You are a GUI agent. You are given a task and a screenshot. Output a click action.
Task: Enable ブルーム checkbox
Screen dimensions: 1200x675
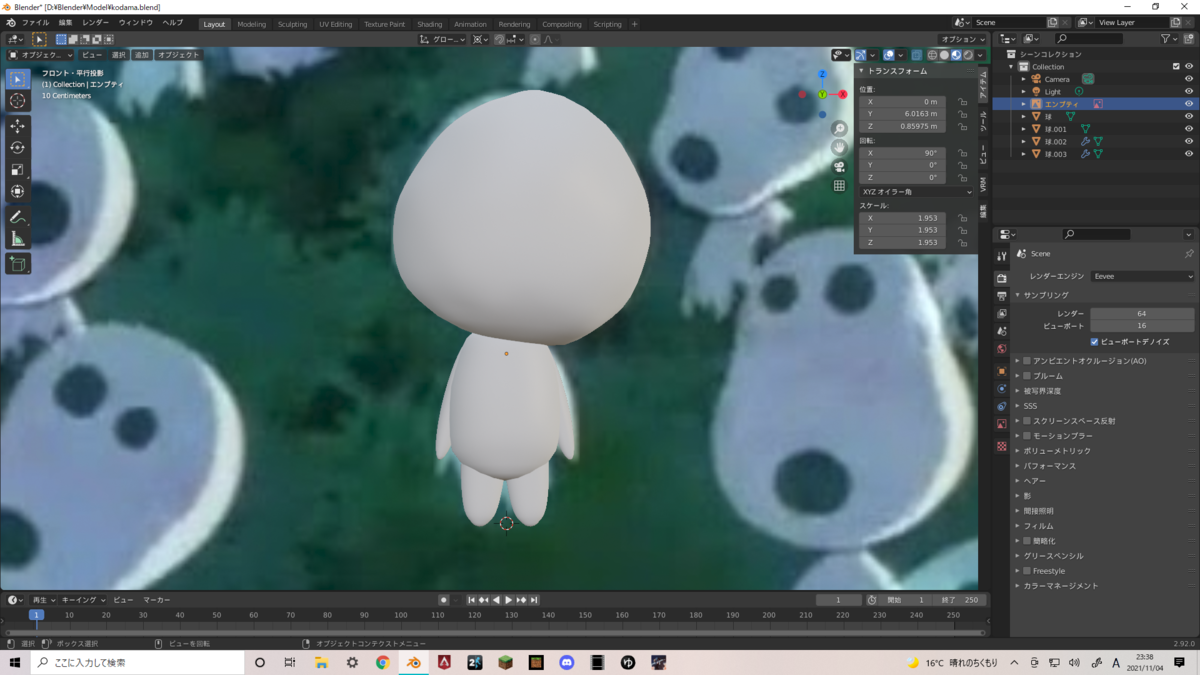click(1027, 376)
